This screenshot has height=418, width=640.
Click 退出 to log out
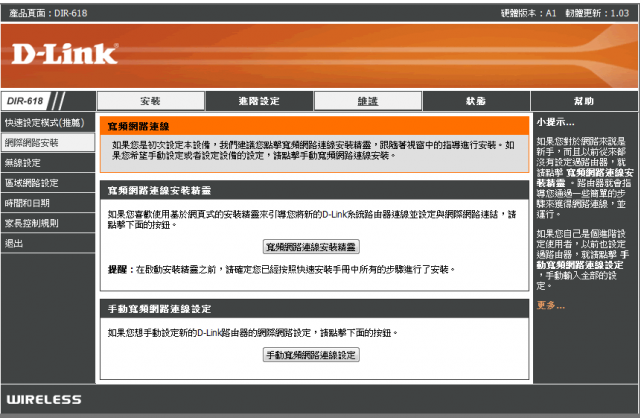48,243
